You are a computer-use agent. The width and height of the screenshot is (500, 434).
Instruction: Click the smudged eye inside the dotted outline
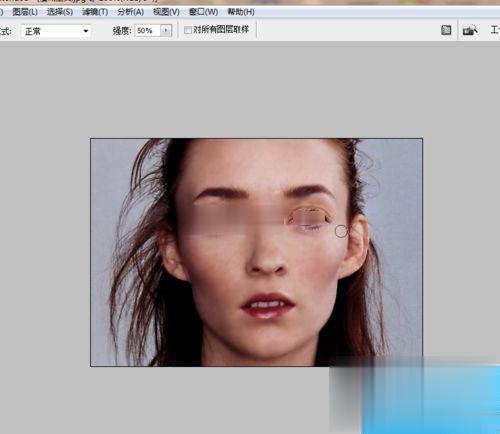[308, 218]
